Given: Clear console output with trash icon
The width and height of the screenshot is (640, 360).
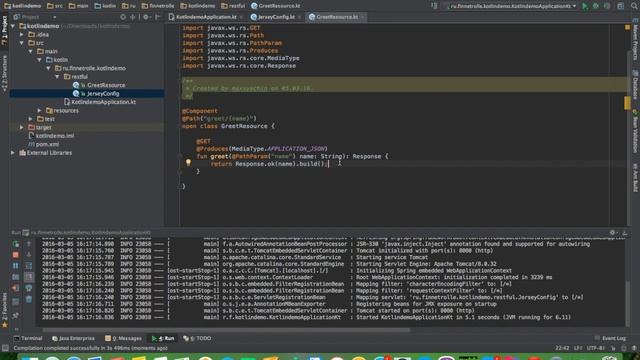Looking at the screenshot, I should point(29,299).
